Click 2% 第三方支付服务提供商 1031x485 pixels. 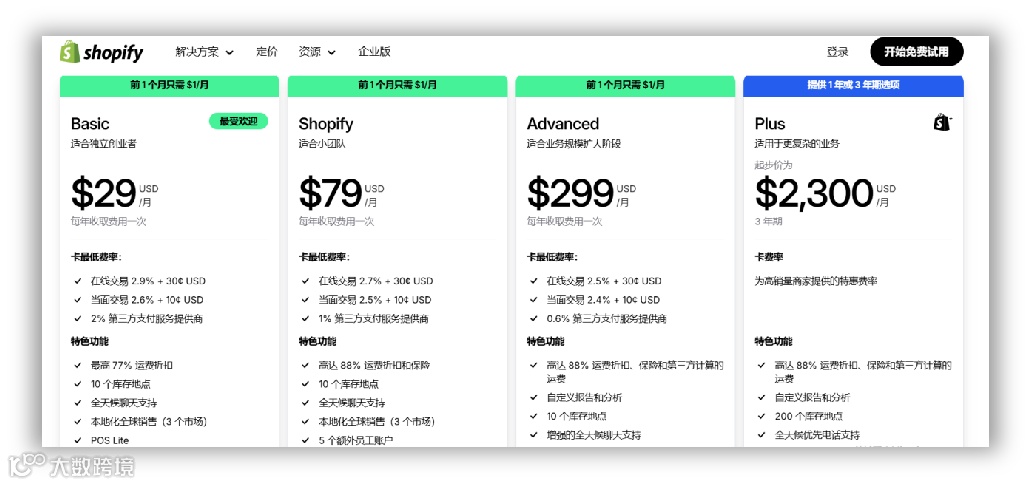147,319
